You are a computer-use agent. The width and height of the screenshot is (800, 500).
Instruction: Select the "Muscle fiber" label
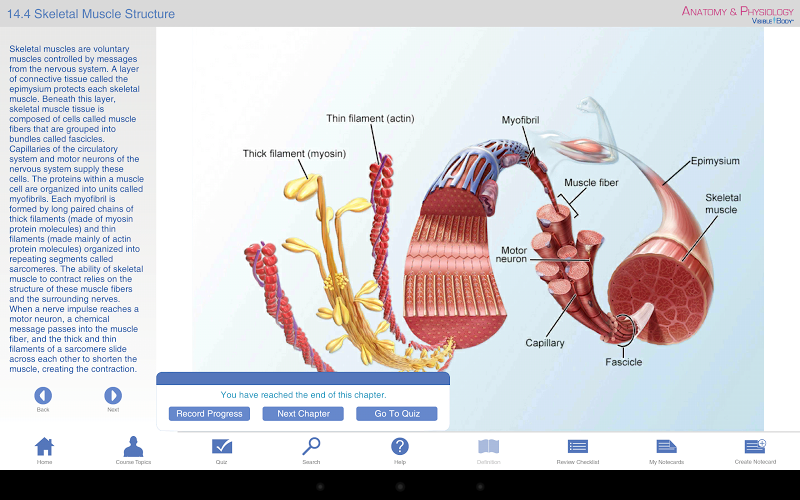[x=591, y=183]
